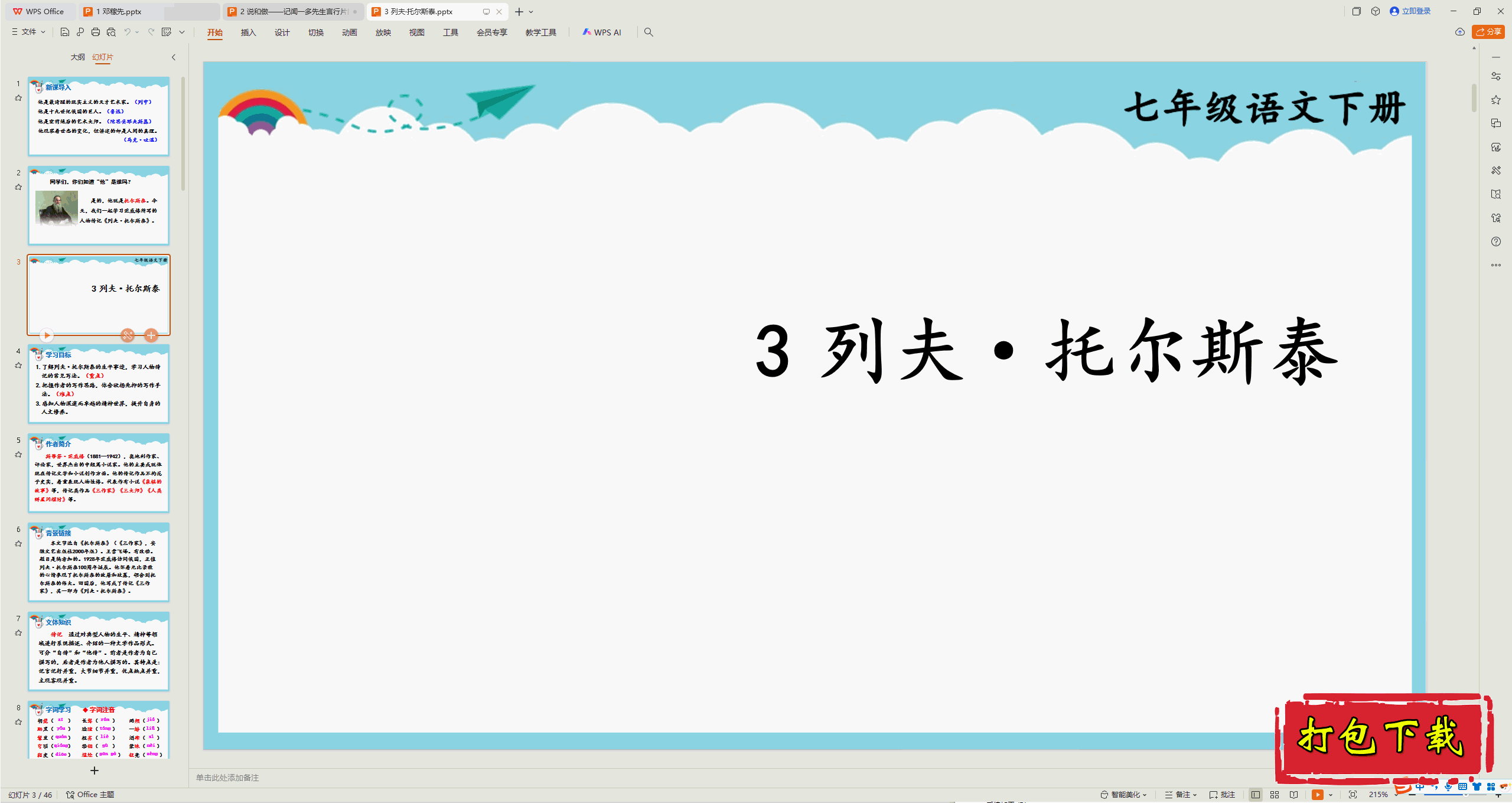The image size is (1512, 803).
Task: Switch to the 大纲 outline tab
Action: 77,57
